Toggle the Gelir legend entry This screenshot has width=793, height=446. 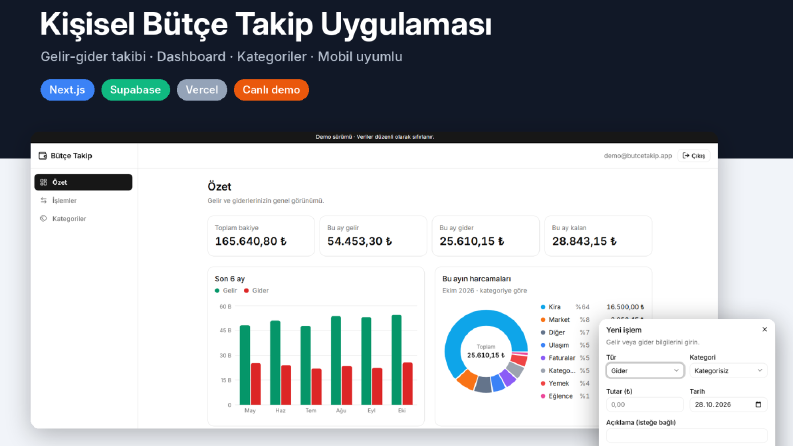226,291
